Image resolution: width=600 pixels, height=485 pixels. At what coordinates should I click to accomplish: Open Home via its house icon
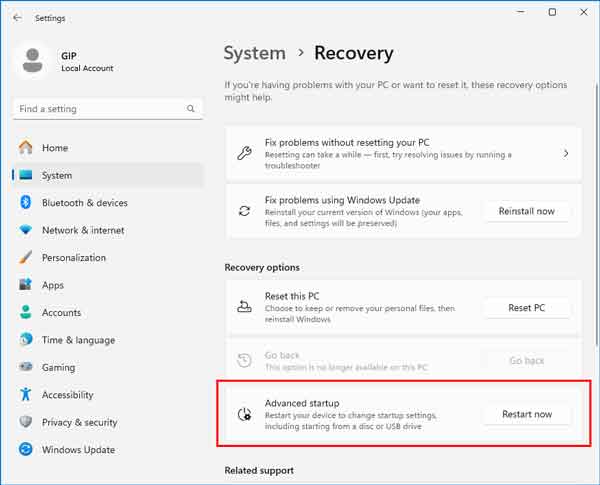[26, 147]
